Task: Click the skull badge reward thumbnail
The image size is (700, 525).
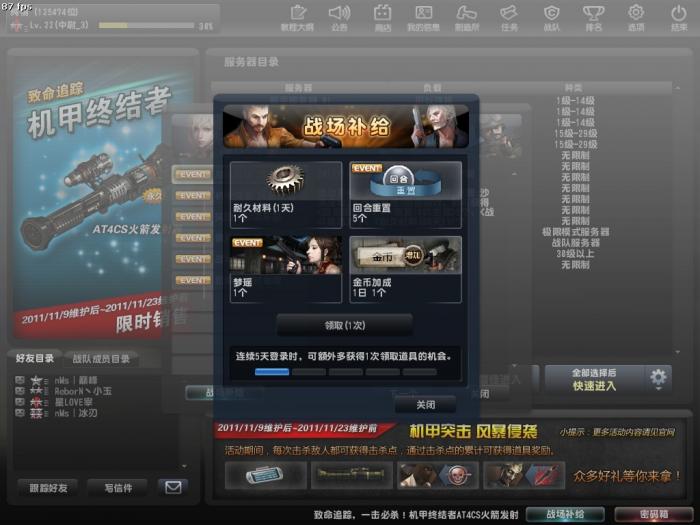Action: (438, 475)
